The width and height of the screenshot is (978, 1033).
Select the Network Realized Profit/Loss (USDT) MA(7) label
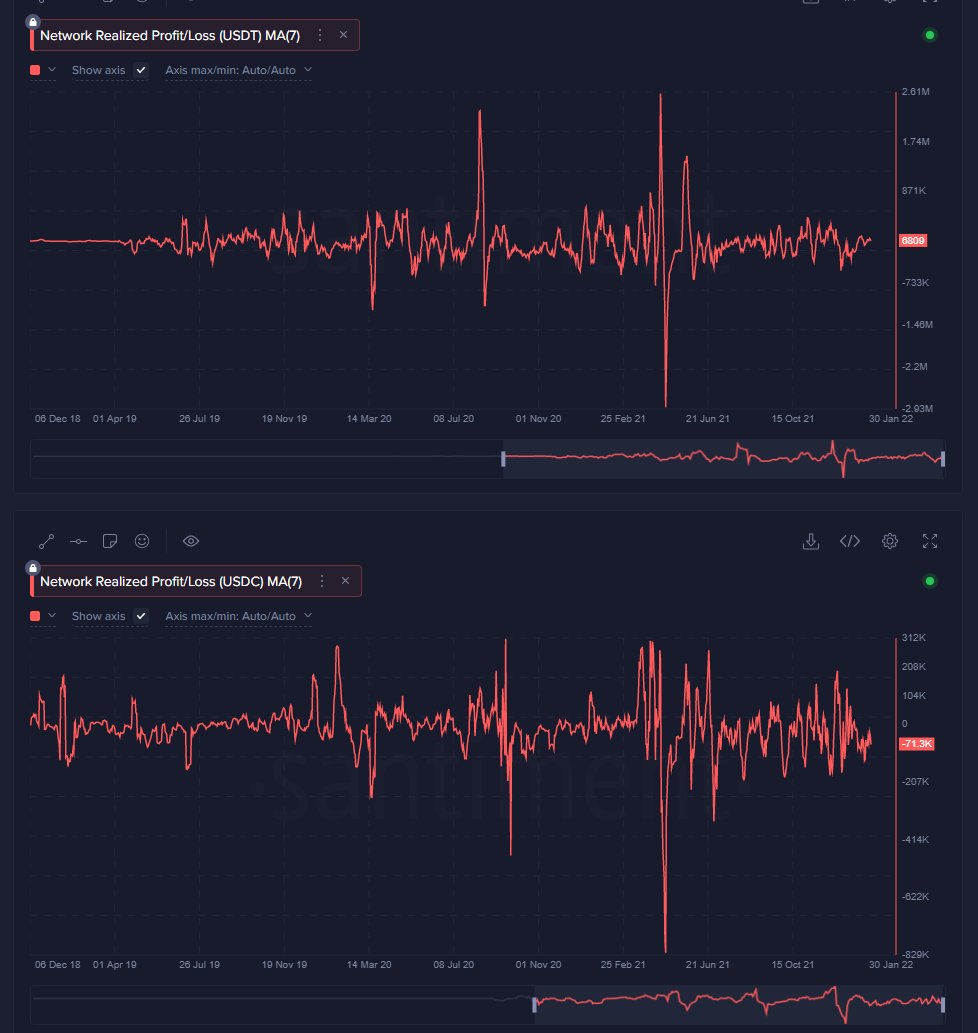pyautogui.click(x=170, y=36)
